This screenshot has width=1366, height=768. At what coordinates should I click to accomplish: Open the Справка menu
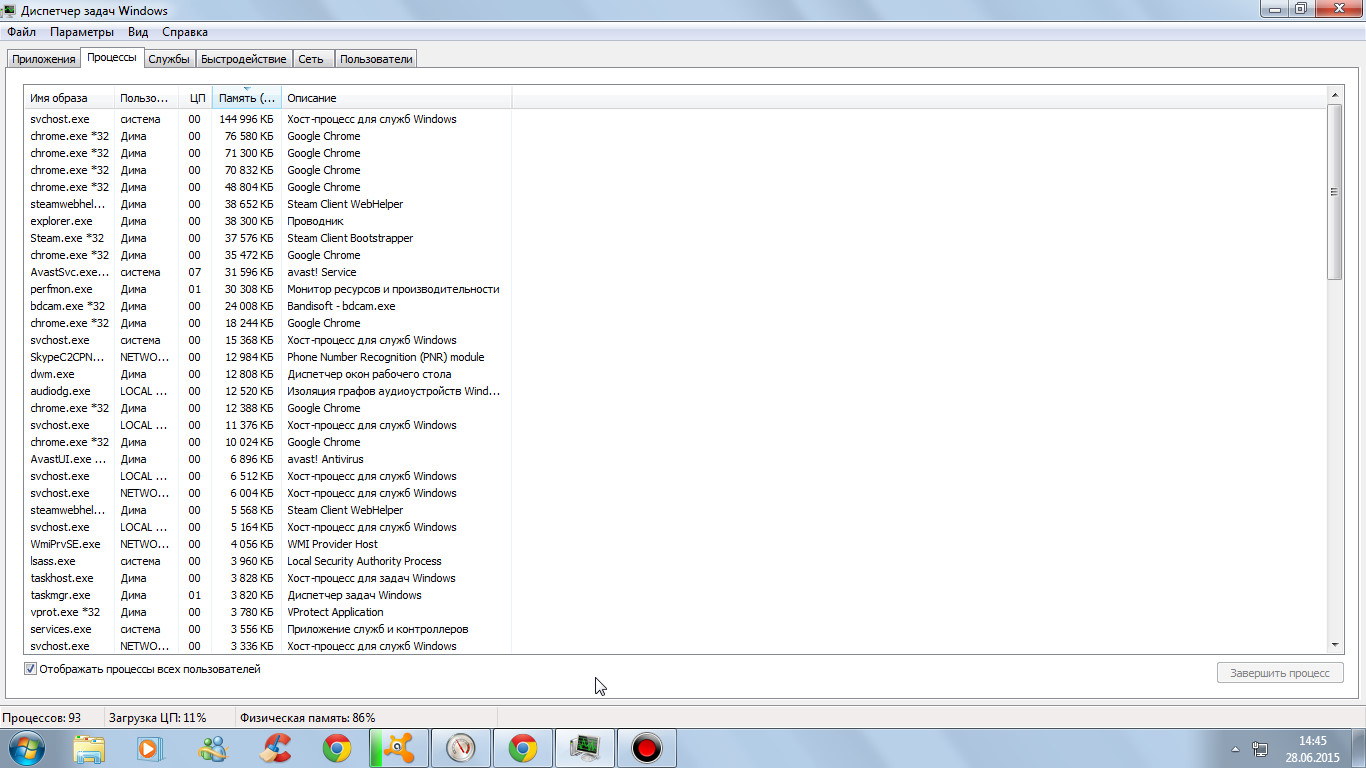pos(185,32)
